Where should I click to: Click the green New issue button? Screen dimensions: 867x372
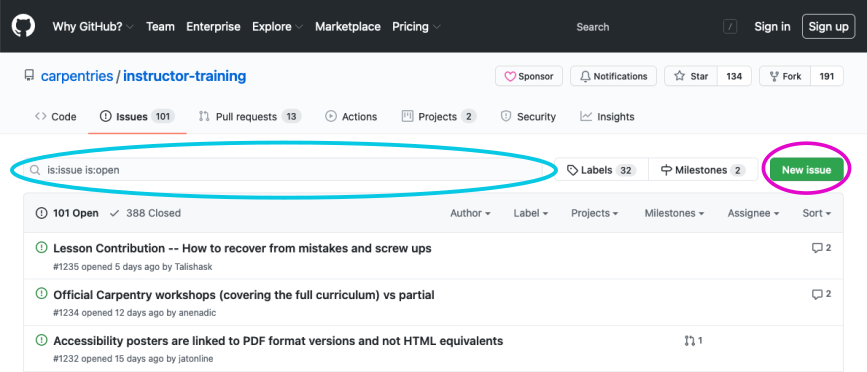click(807, 170)
